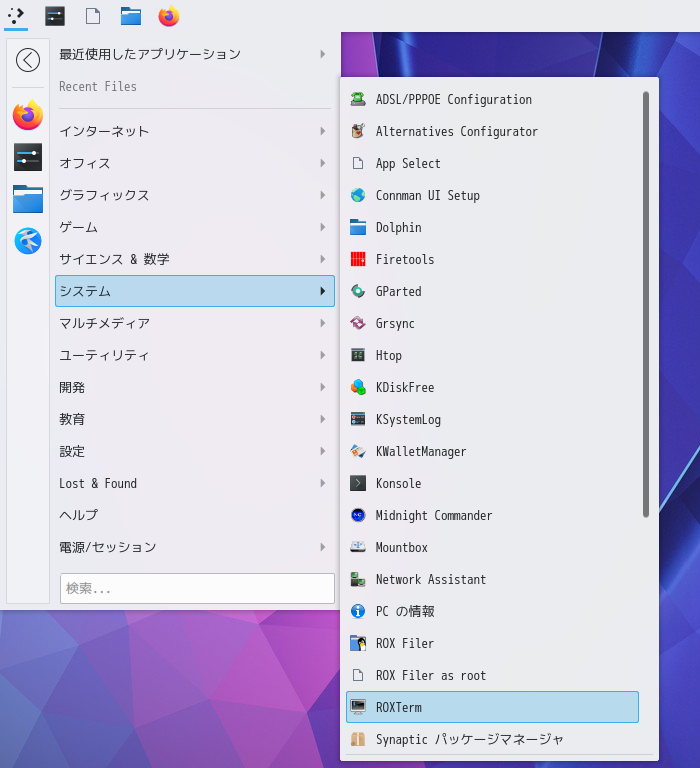This screenshot has width=700, height=768.
Task: Open the ヘルプ menu entry
Action: pyautogui.click(x=195, y=515)
